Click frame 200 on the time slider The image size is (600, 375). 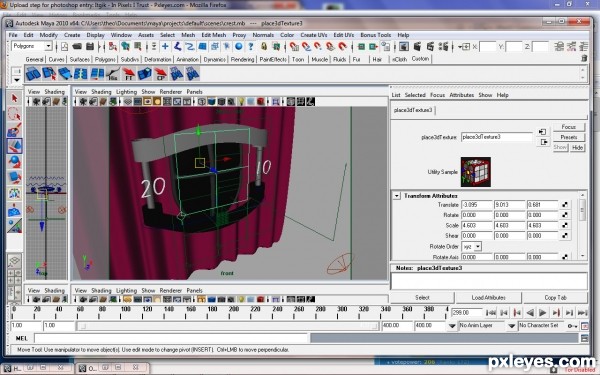[233, 312]
